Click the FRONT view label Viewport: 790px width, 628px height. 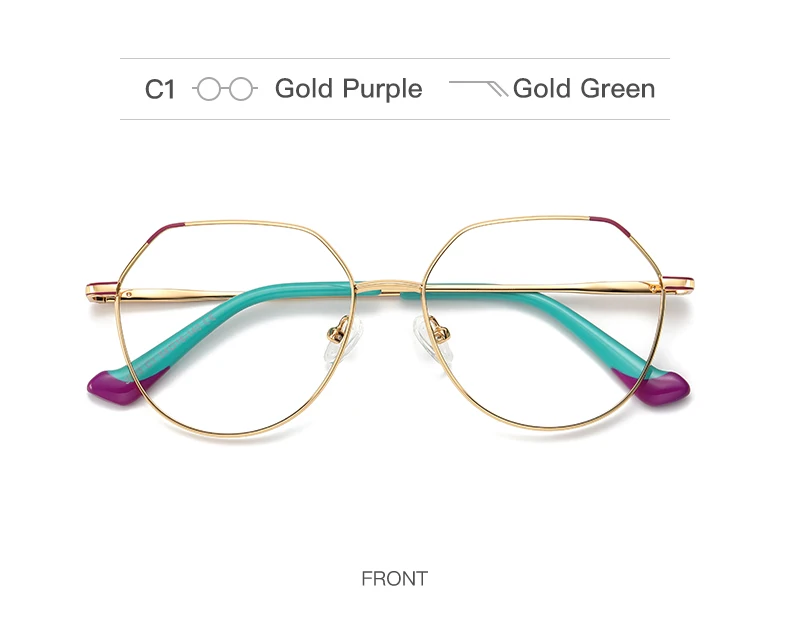[x=394, y=579]
